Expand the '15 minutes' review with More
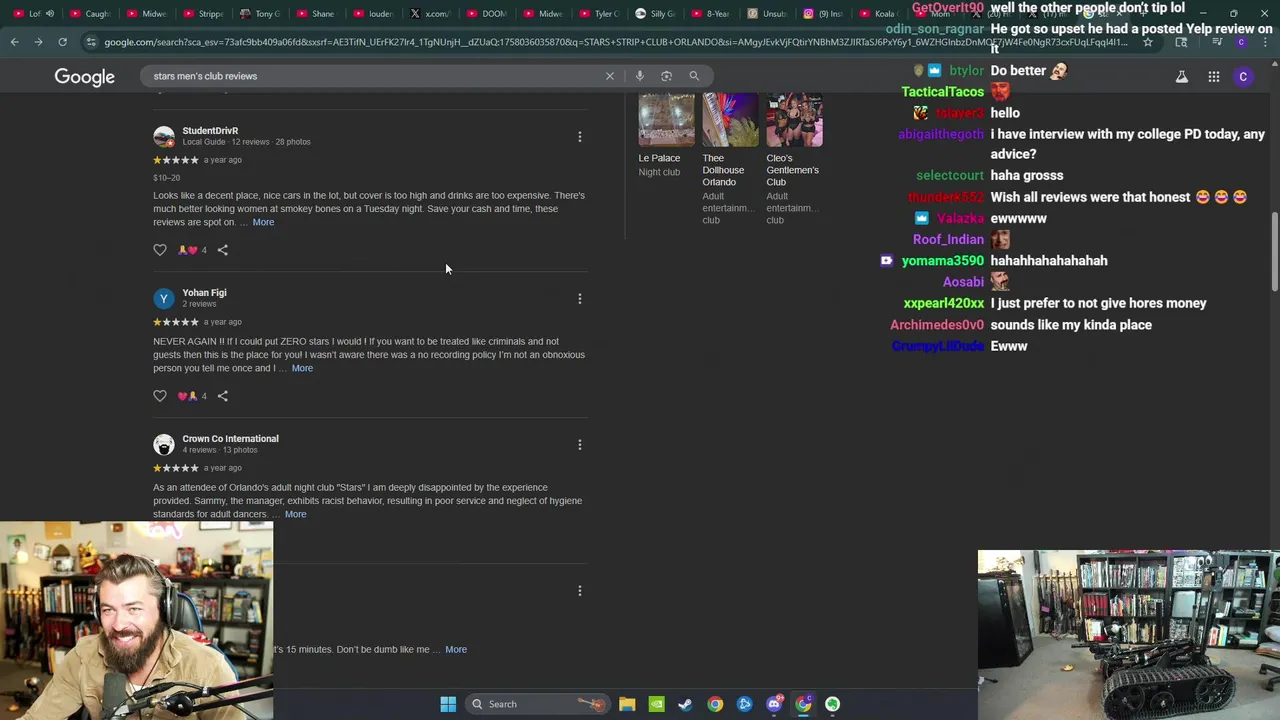 coord(456,649)
